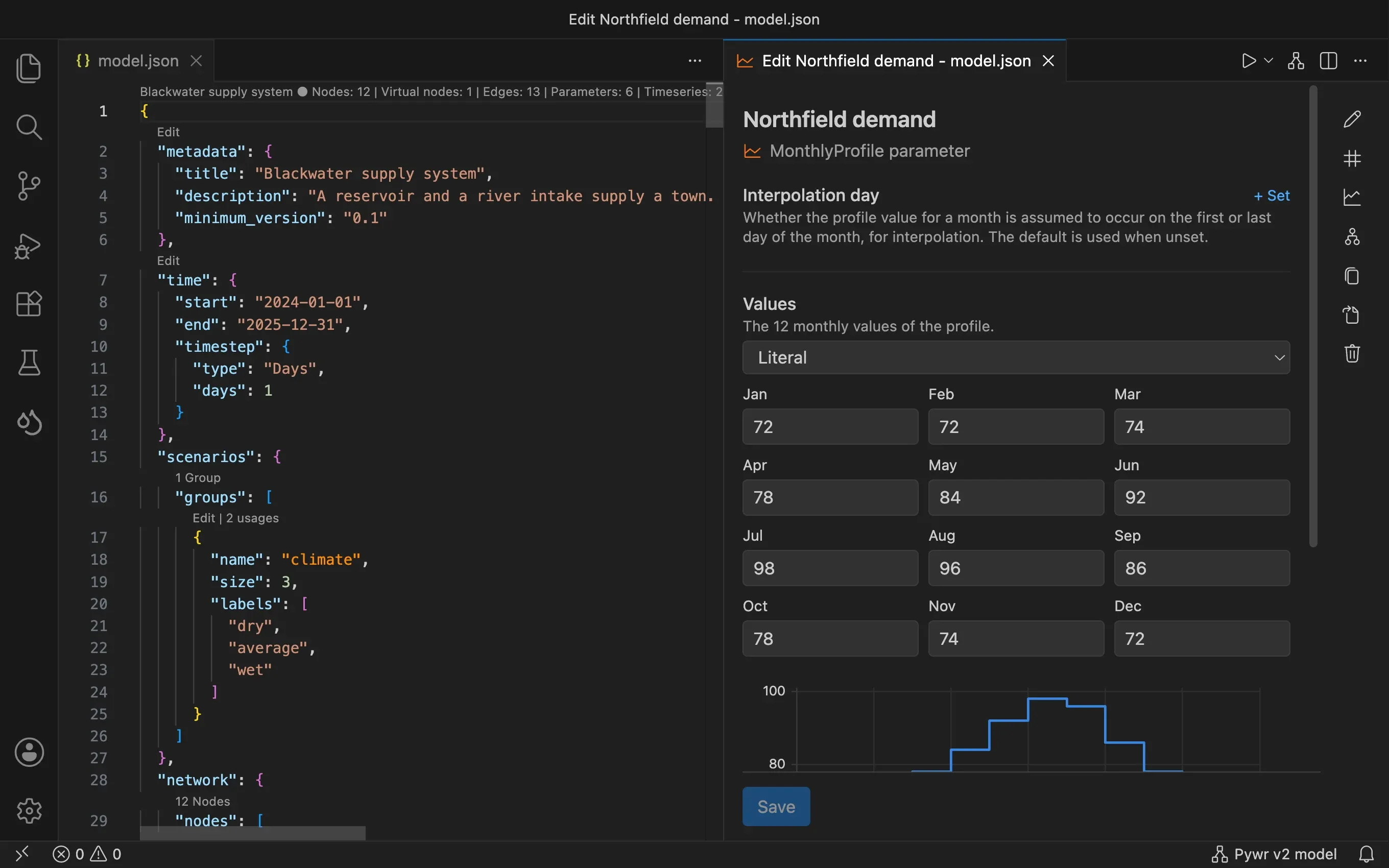Click the pencil edit icon in side toolbar
Screen dimensions: 1389x868
click(1352, 119)
